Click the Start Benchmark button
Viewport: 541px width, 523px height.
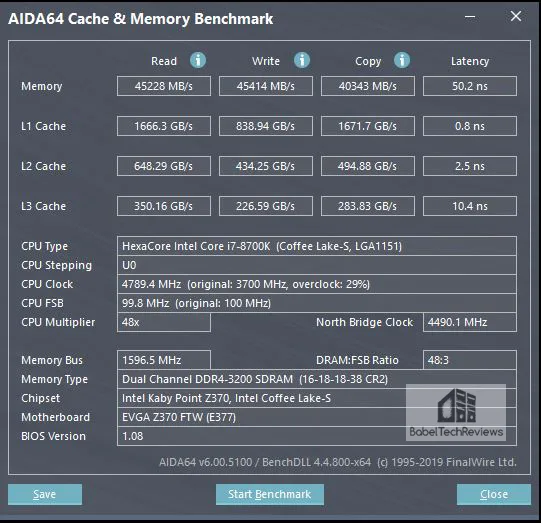click(270, 494)
